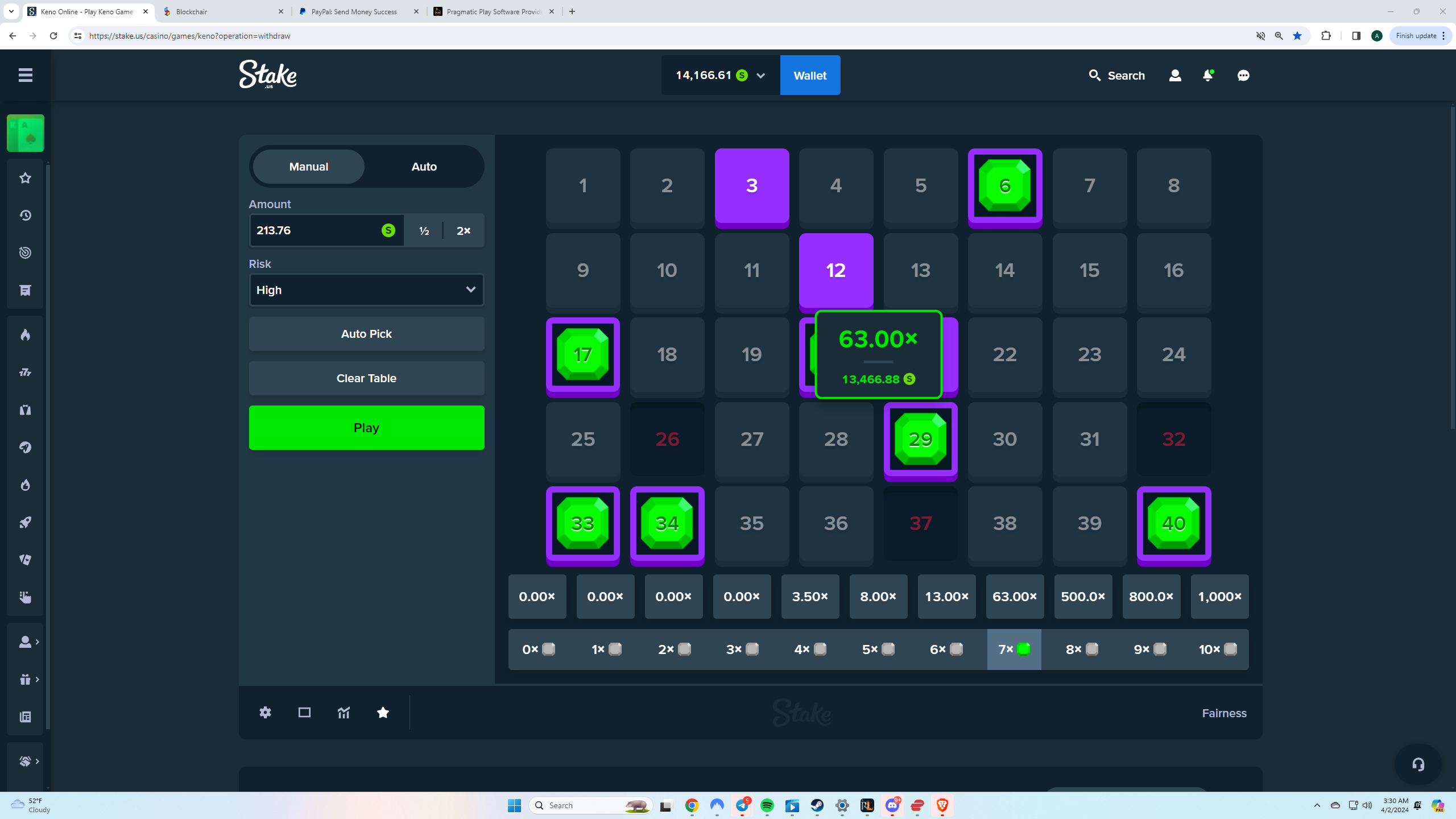The image size is (1456, 819).
Task: Open the hamburger menu in Stake header
Action: tap(25, 75)
